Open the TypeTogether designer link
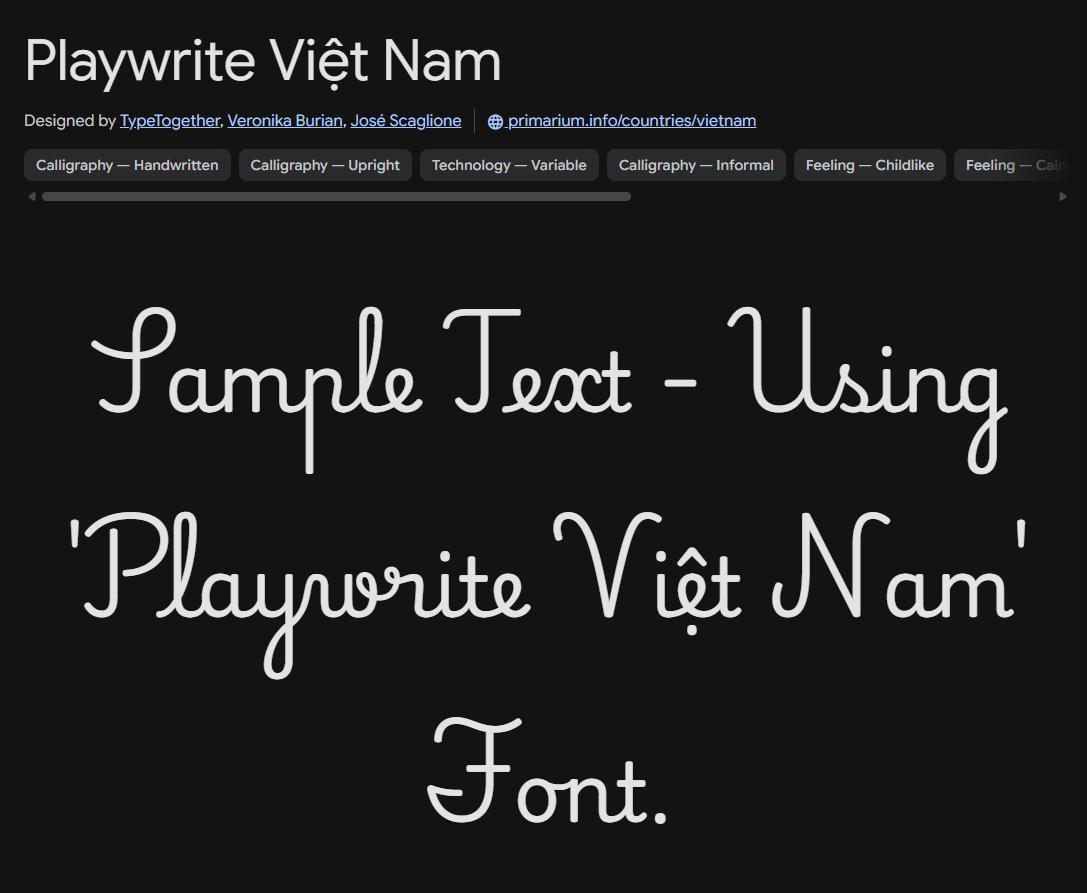The height and width of the screenshot is (893, 1087). (170, 121)
